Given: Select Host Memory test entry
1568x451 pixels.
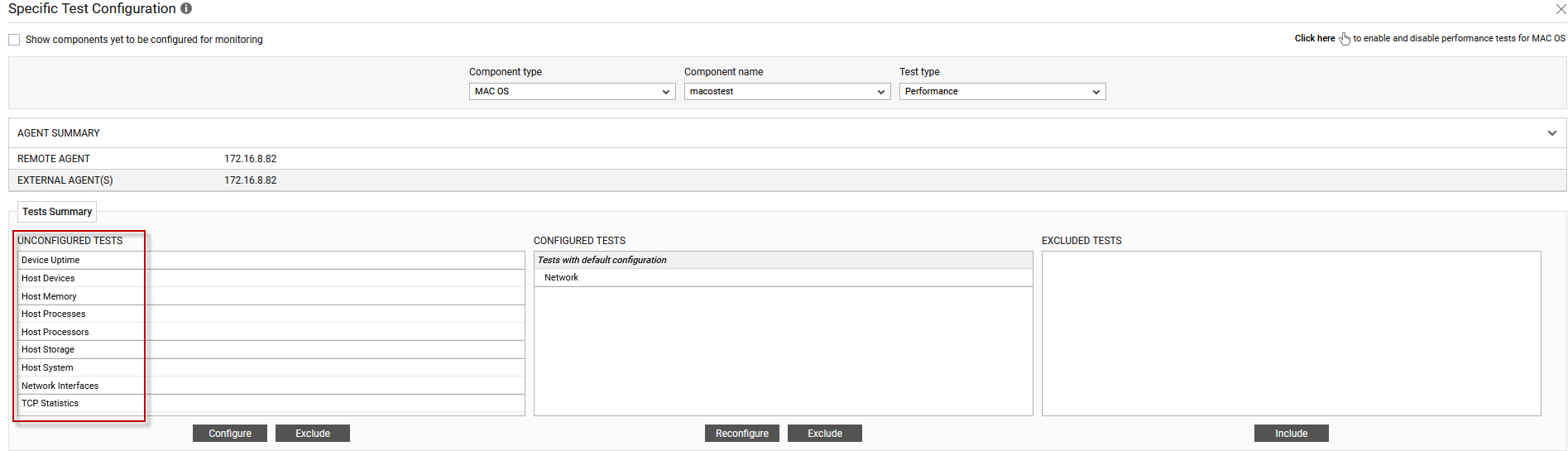Looking at the screenshot, I should pyautogui.click(x=271, y=296).
